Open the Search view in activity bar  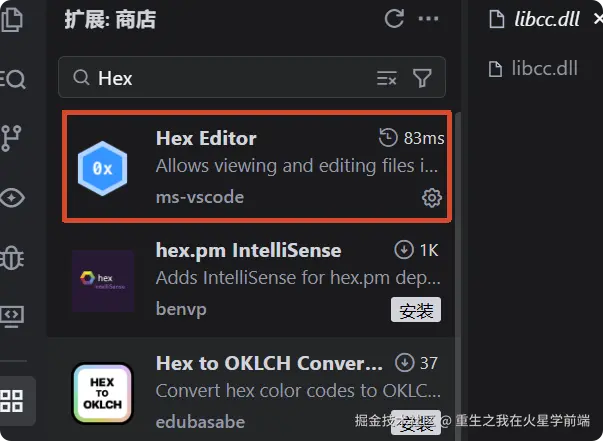[12, 79]
